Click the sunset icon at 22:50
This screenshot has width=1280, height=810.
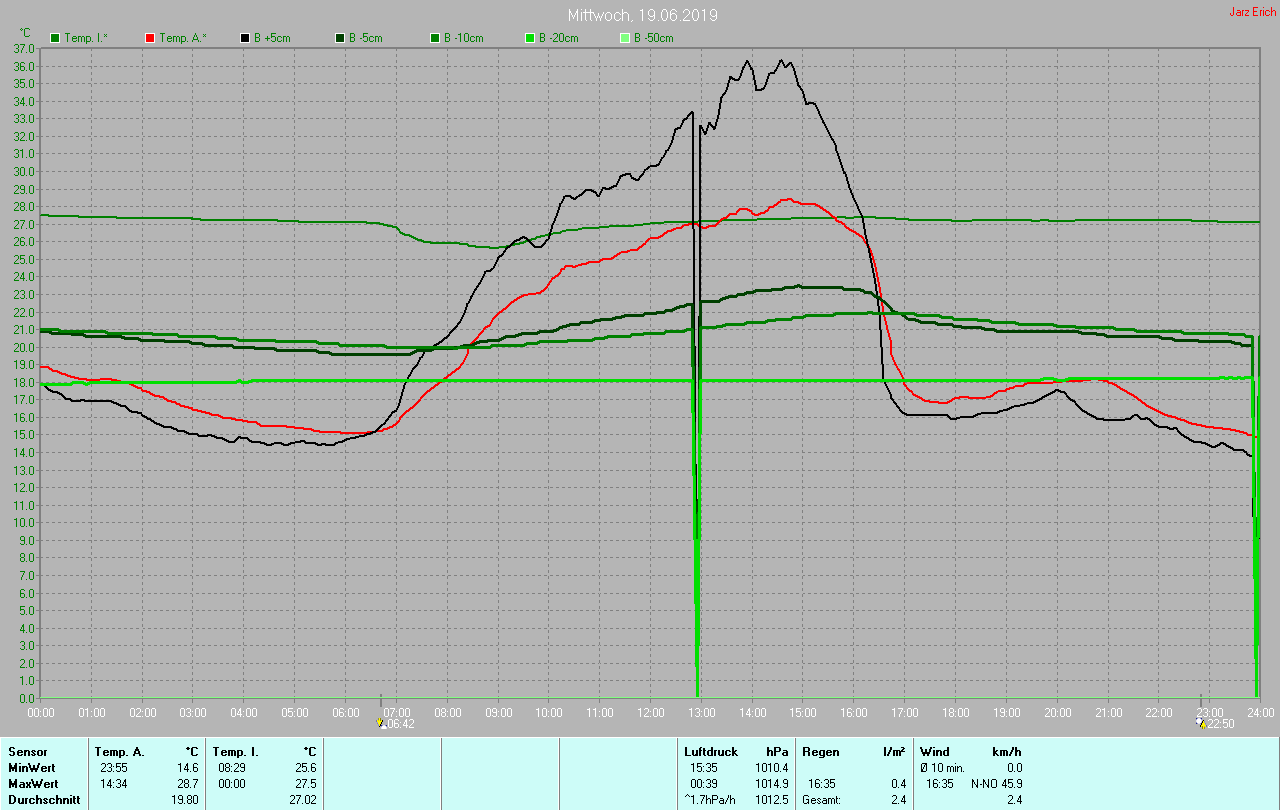1201,723
